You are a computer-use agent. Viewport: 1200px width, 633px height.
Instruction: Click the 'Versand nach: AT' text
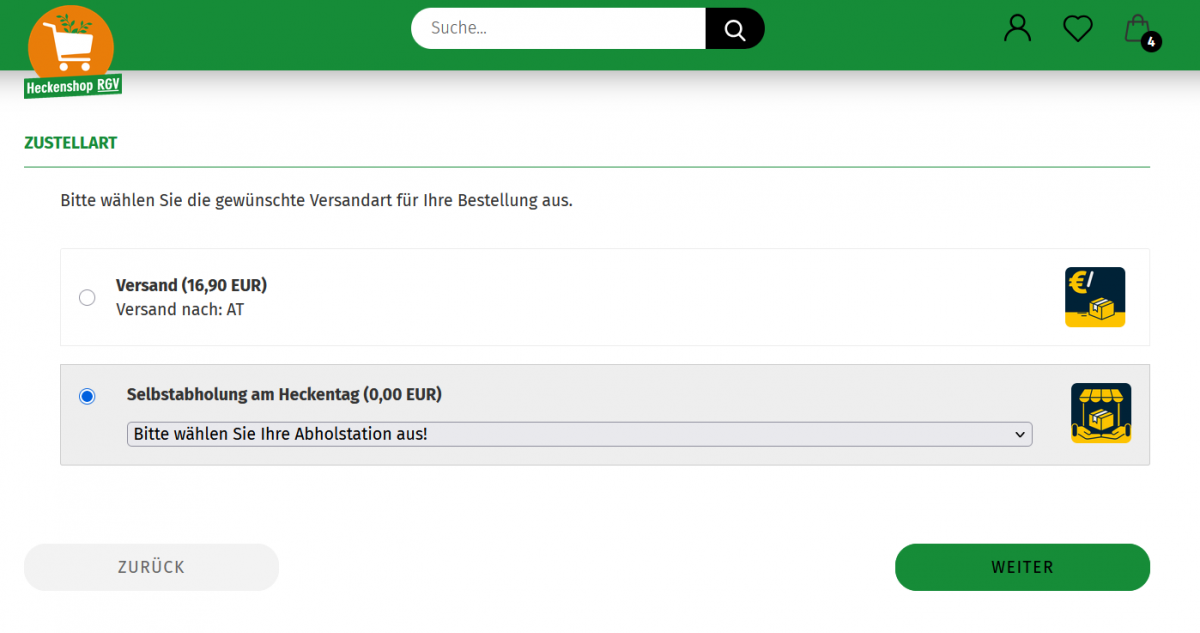pyautogui.click(x=180, y=309)
